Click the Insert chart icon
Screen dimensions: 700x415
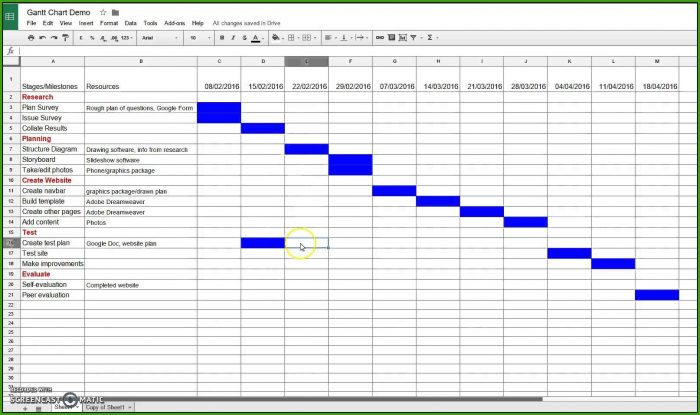[403, 38]
